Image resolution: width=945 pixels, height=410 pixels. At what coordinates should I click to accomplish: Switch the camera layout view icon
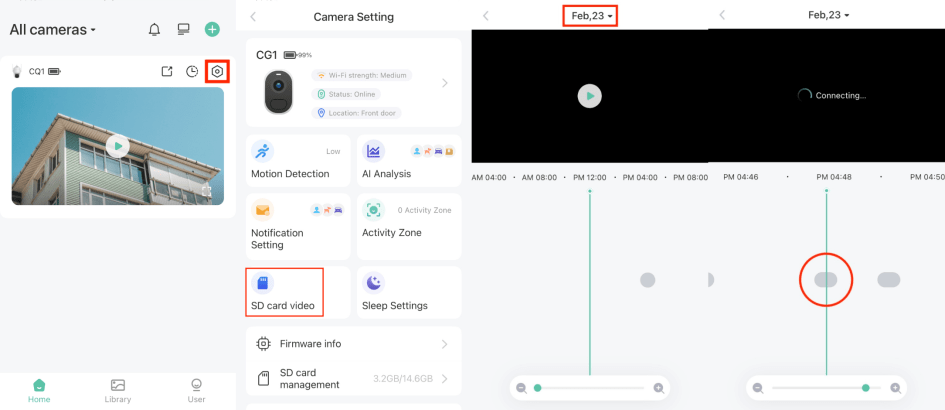pyautogui.click(x=183, y=30)
